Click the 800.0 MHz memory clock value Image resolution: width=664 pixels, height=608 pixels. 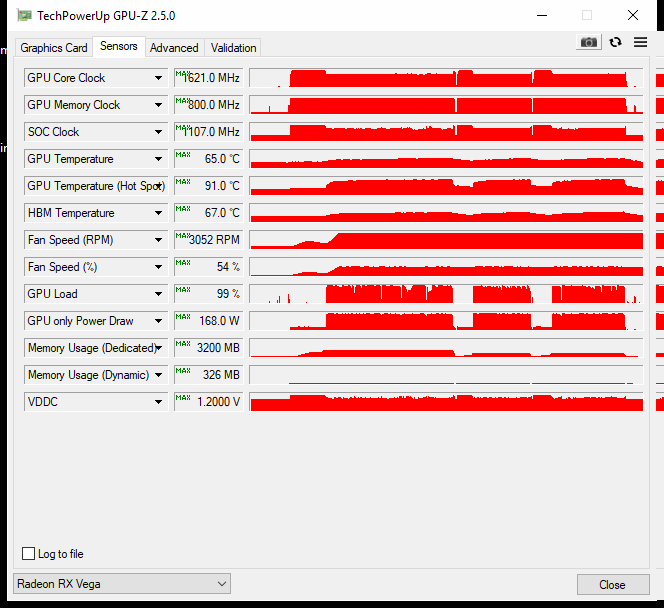click(209, 105)
